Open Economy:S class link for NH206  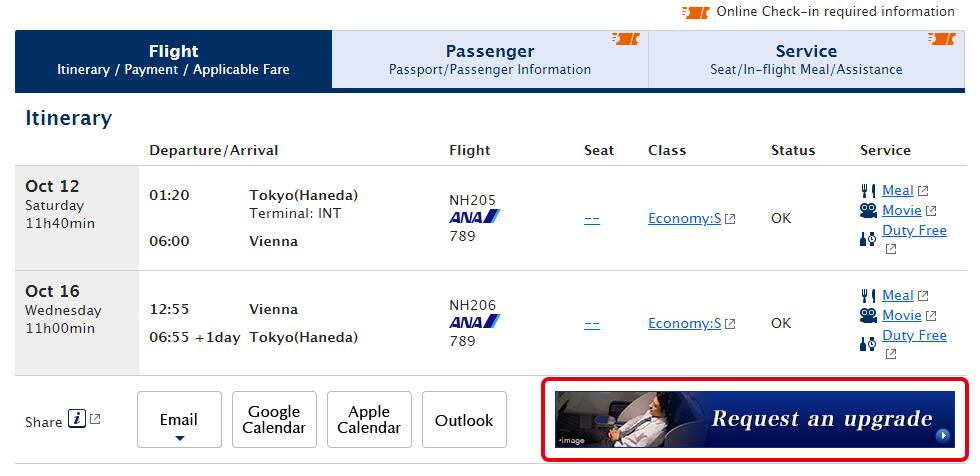(684, 323)
